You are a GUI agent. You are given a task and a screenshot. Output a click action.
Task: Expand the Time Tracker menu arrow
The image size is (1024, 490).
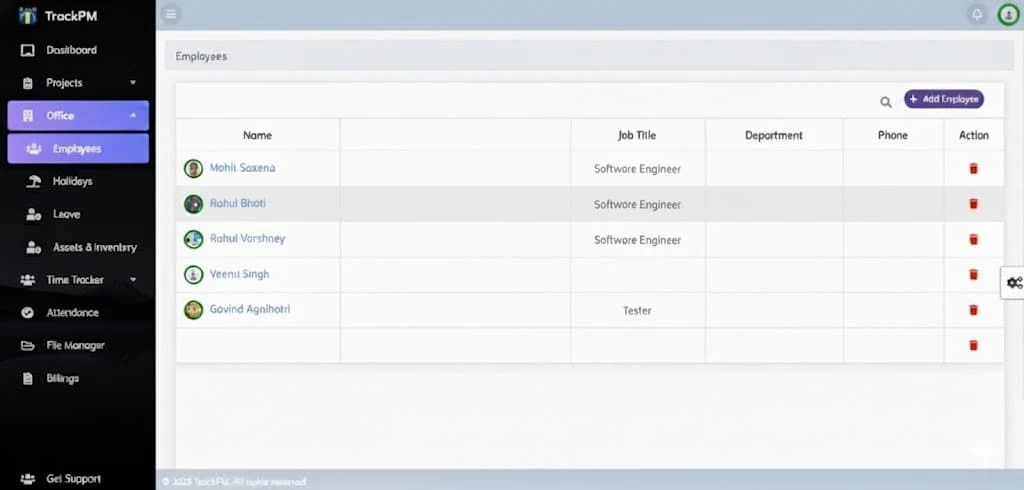(x=133, y=280)
